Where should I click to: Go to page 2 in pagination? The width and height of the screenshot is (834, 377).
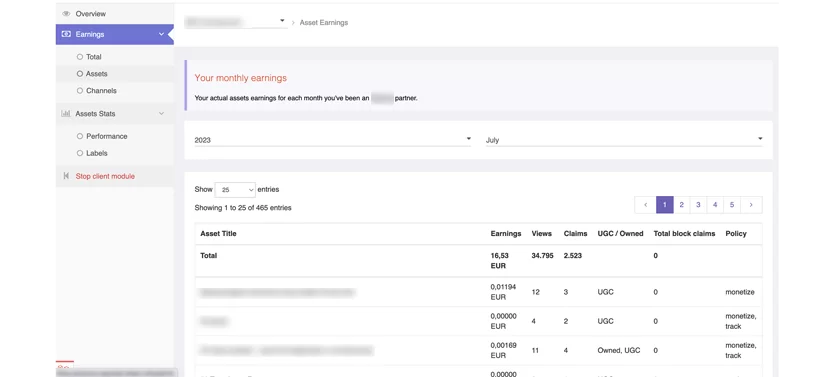coord(681,205)
